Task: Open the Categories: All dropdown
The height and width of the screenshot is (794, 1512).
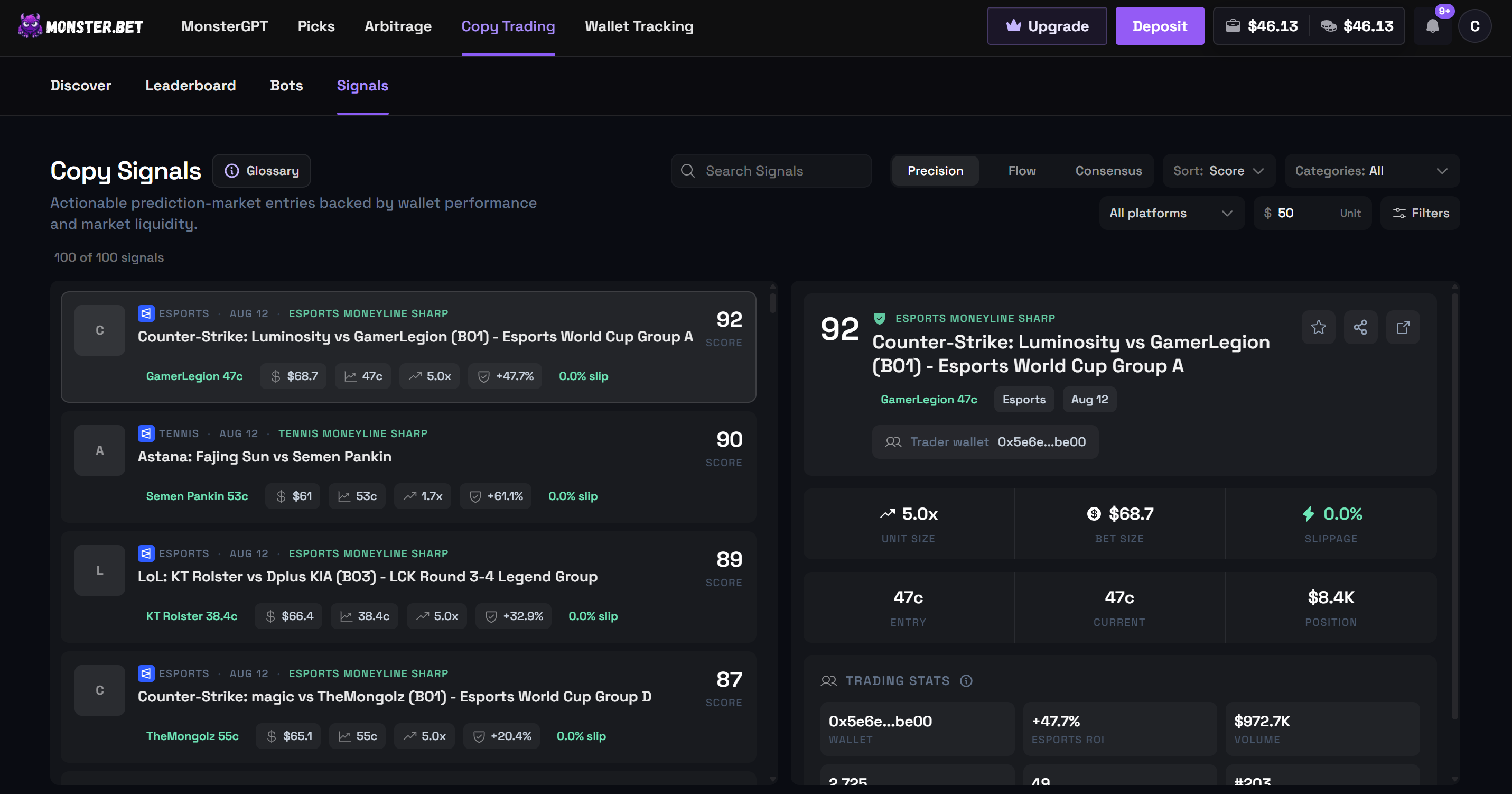Action: click(1371, 171)
